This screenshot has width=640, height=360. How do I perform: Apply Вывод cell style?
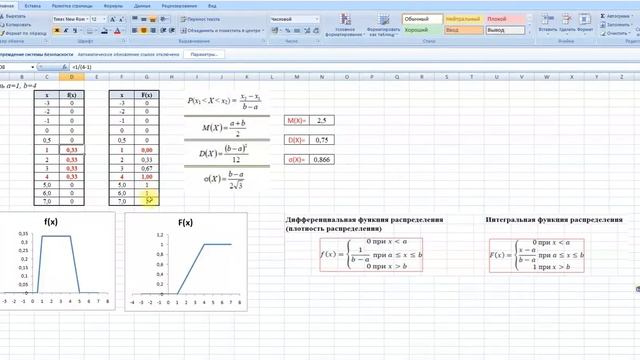point(505,30)
